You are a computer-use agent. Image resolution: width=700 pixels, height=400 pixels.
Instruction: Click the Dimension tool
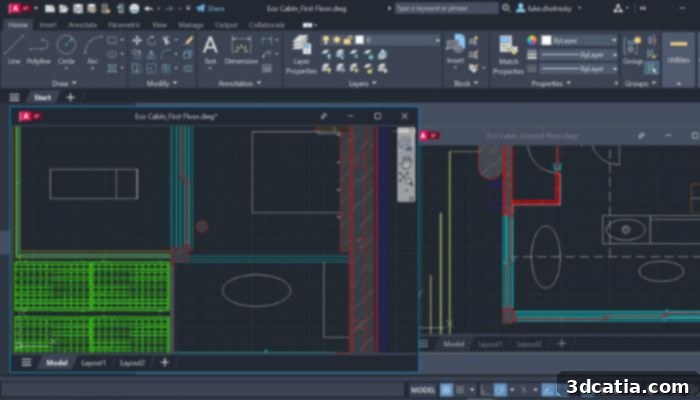(x=241, y=50)
